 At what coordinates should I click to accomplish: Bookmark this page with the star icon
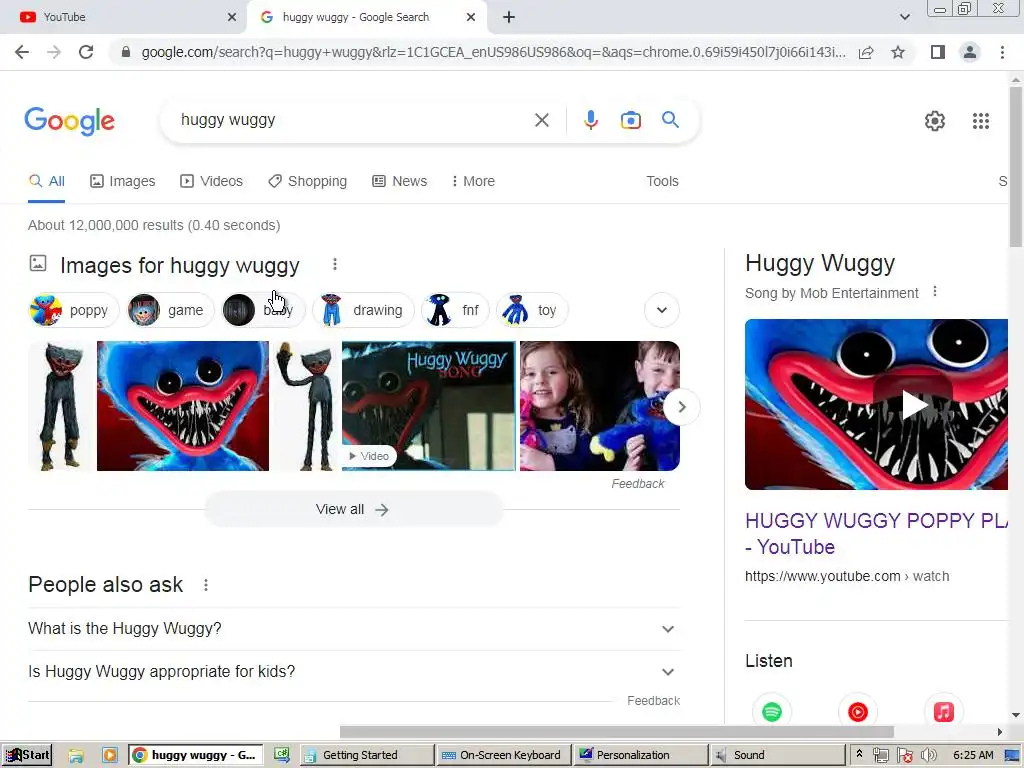pos(898,52)
